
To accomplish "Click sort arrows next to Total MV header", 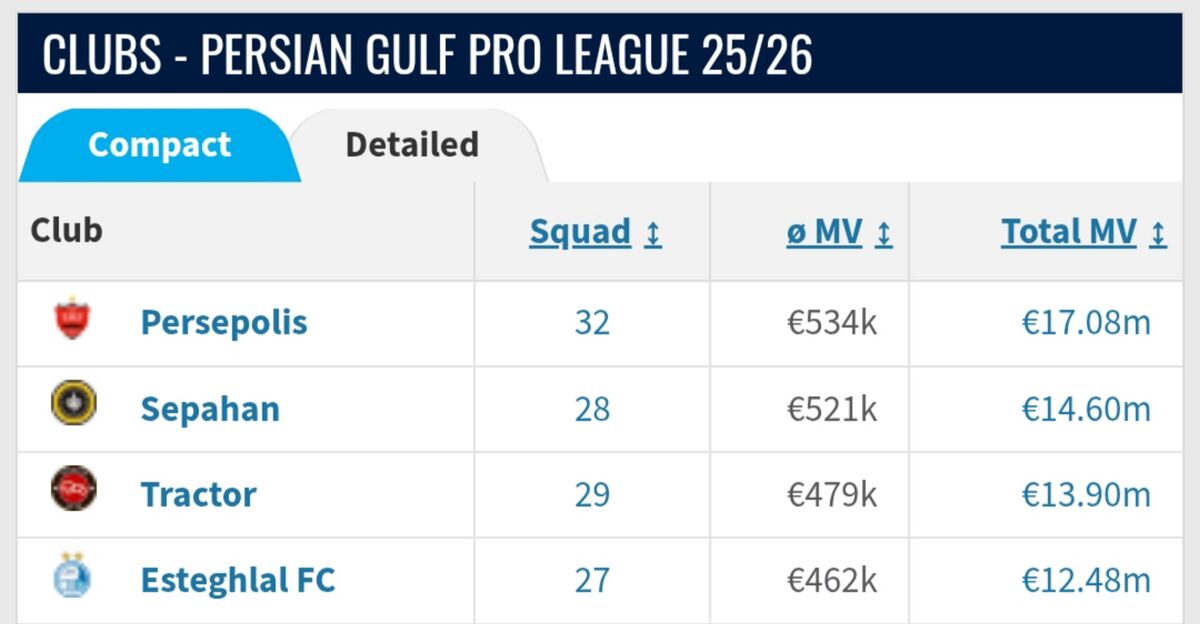I will pyautogui.click(x=1158, y=234).
